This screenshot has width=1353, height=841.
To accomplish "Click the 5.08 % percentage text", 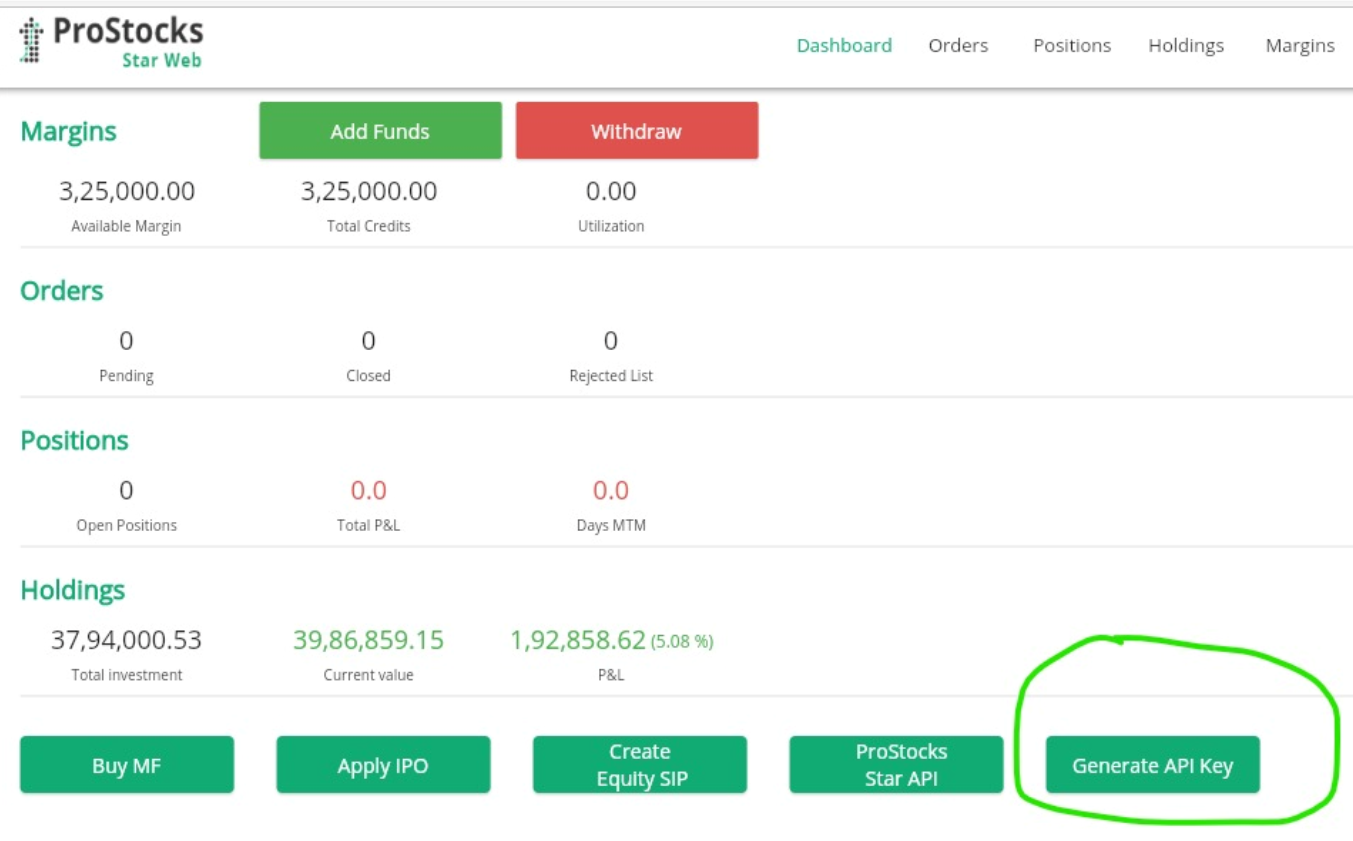I will [x=682, y=642].
